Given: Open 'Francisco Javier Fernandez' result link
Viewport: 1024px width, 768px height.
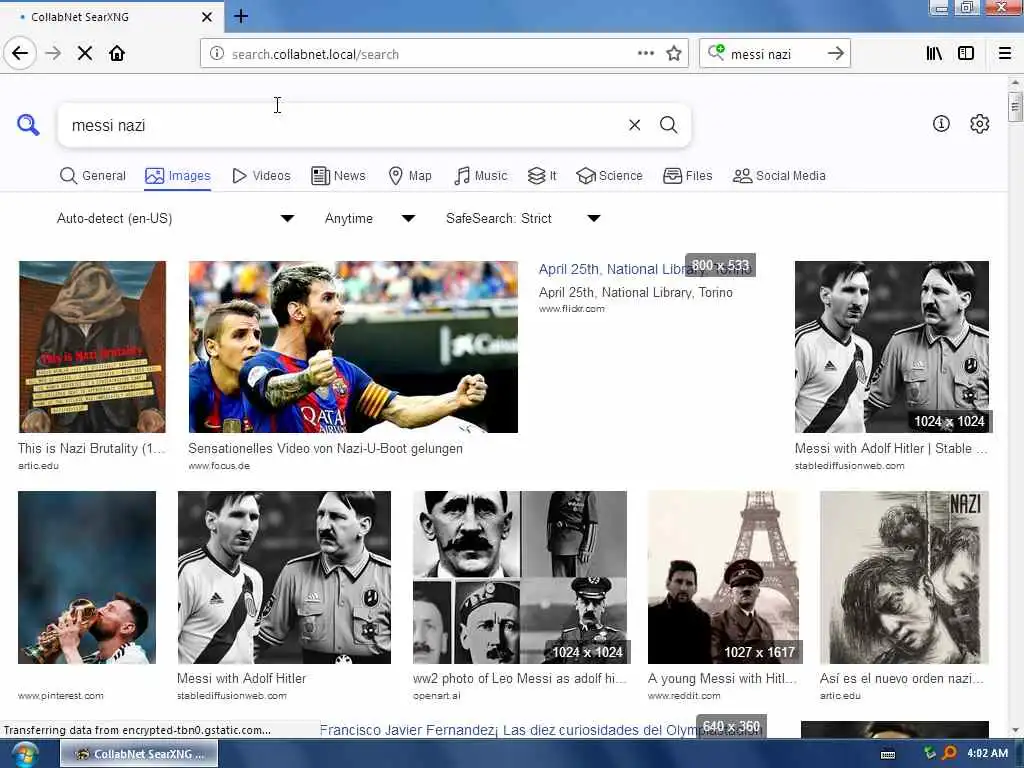Looking at the screenshot, I should 539,730.
